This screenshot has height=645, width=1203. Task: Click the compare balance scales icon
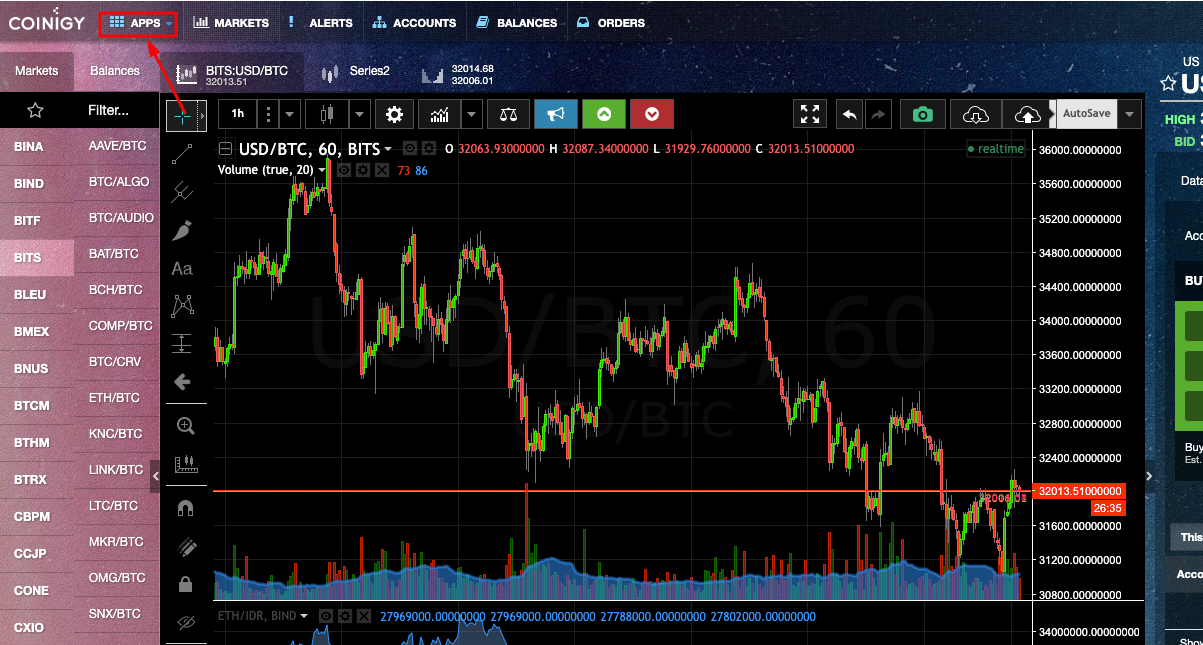pos(509,114)
